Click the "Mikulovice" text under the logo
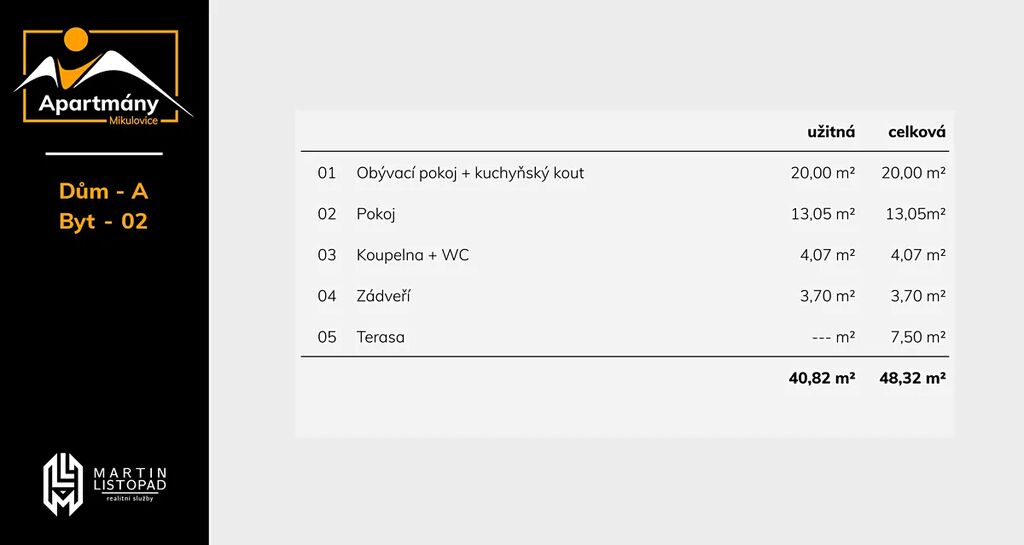Viewport: 1024px width, 545px height. 133,120
